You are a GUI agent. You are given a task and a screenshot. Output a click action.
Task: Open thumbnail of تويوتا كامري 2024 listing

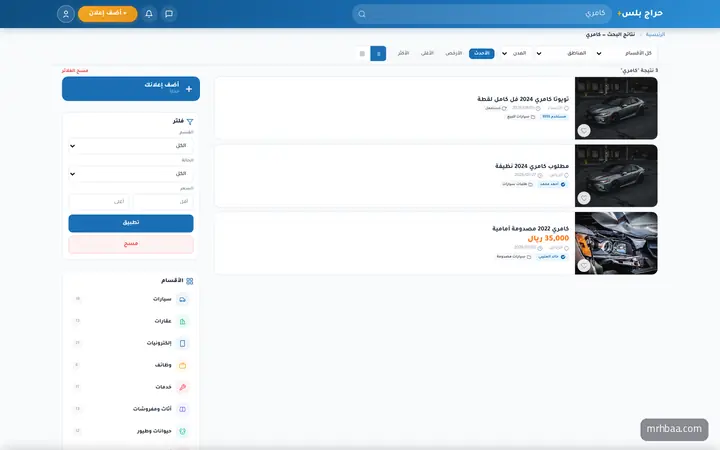point(616,108)
